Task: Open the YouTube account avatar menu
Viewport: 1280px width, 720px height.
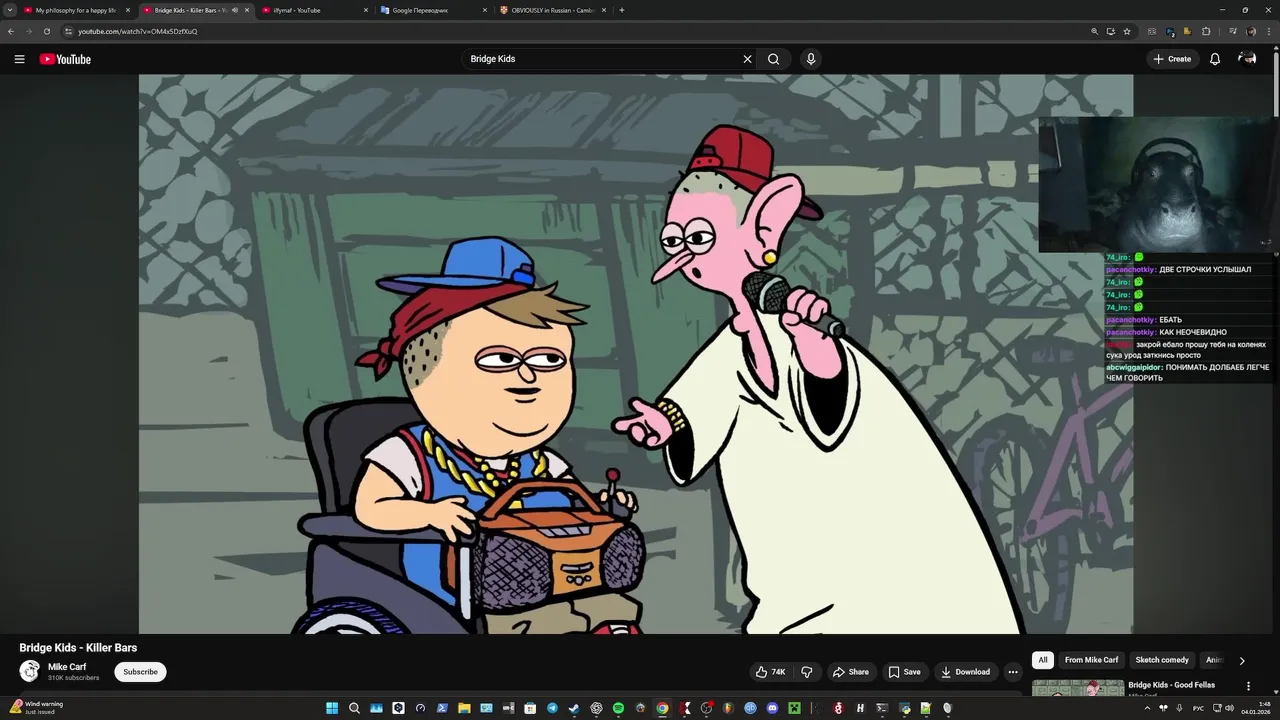Action: point(1247,59)
